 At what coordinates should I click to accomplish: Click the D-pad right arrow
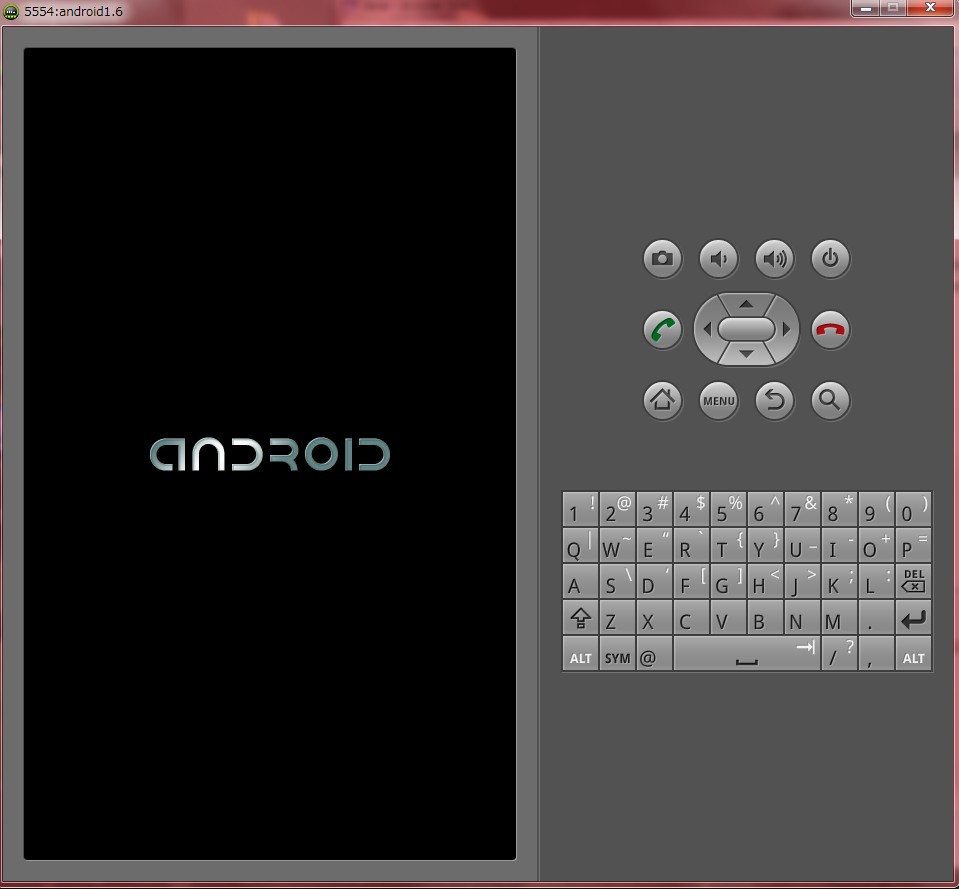tap(787, 330)
